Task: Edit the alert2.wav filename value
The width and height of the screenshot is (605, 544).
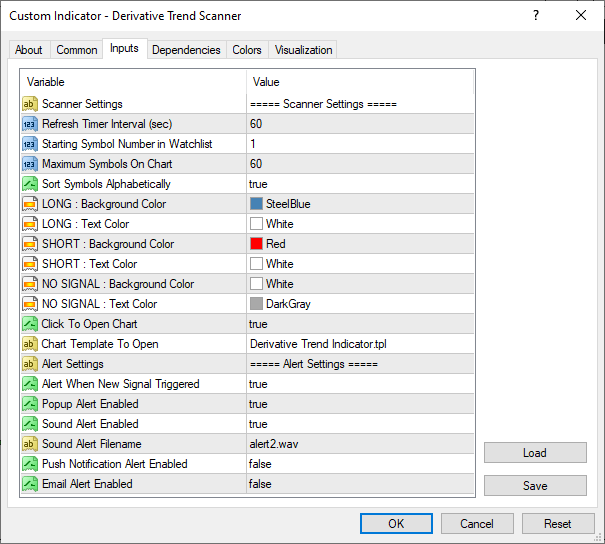Action: pos(360,444)
